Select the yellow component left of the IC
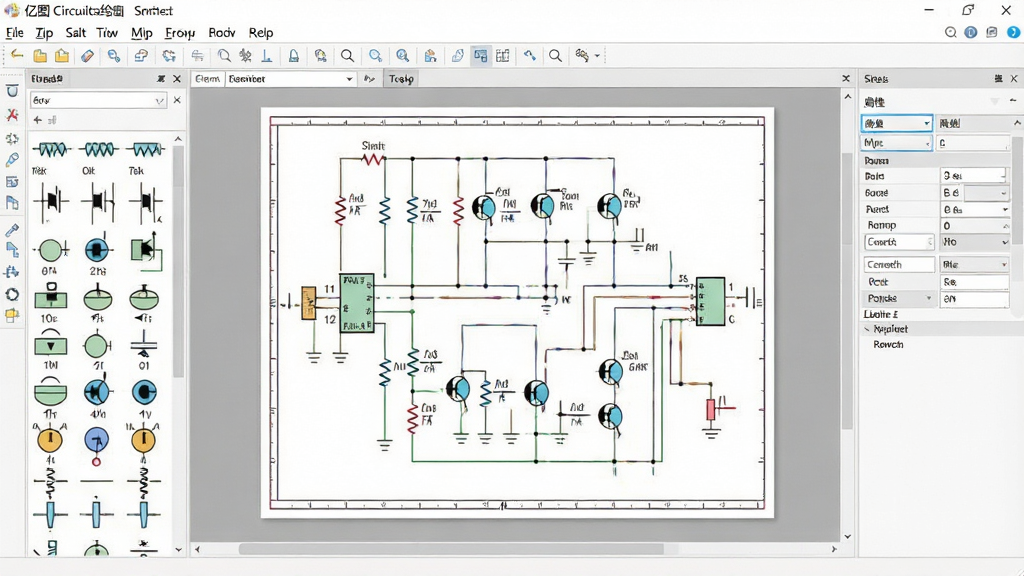 [308, 303]
